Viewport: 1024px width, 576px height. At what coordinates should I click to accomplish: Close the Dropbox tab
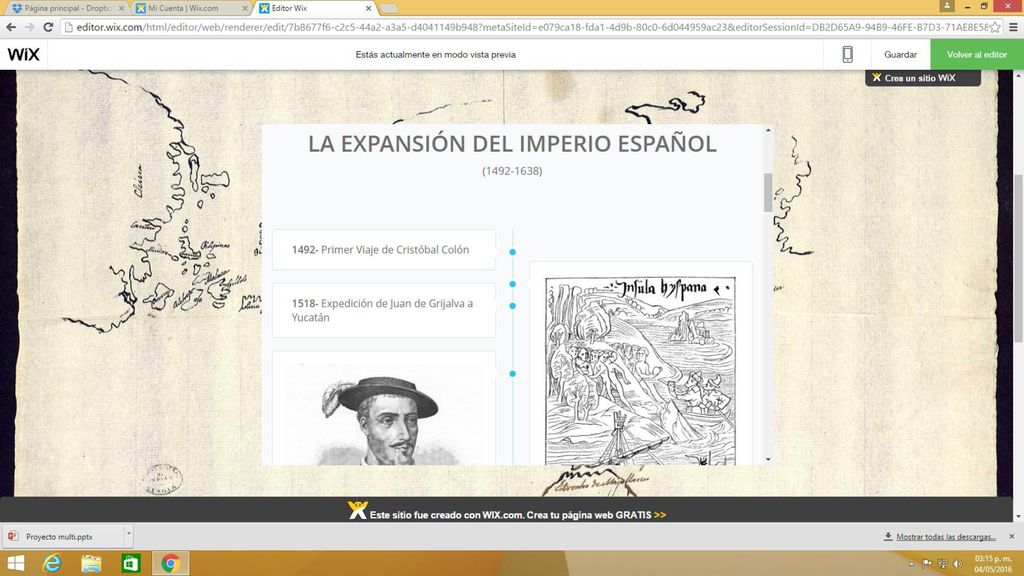click(121, 8)
